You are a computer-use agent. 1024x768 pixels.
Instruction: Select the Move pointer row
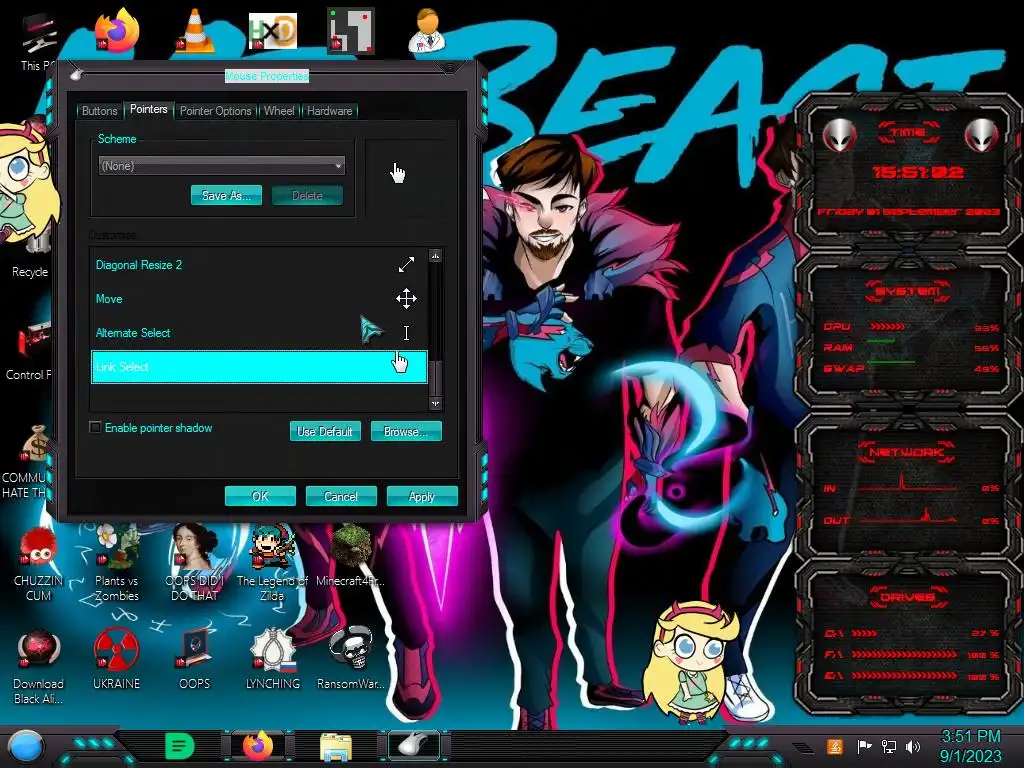click(259, 298)
